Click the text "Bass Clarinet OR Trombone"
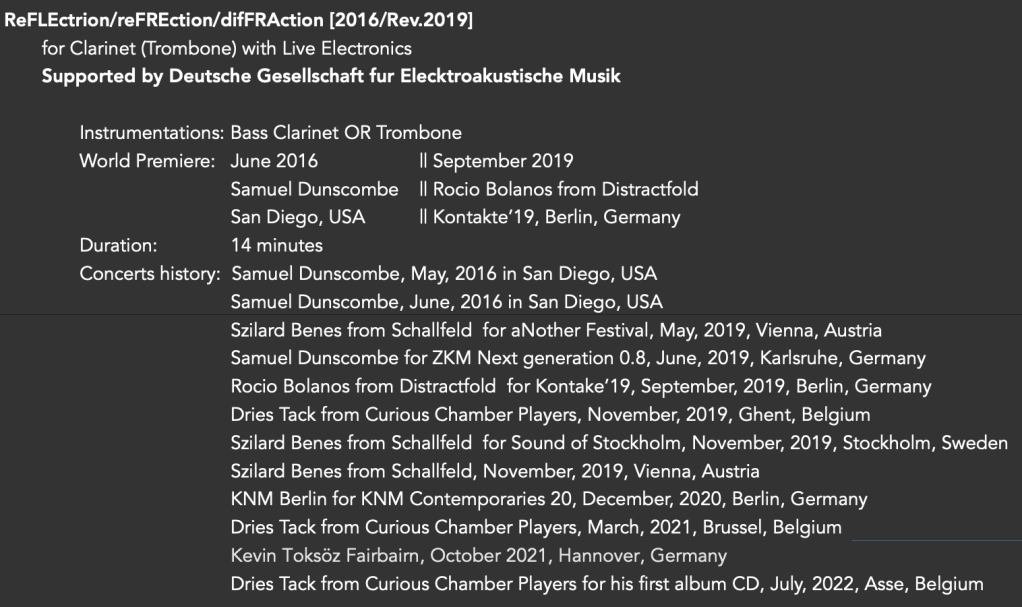Screen dimensions: 1022x607 345,133
